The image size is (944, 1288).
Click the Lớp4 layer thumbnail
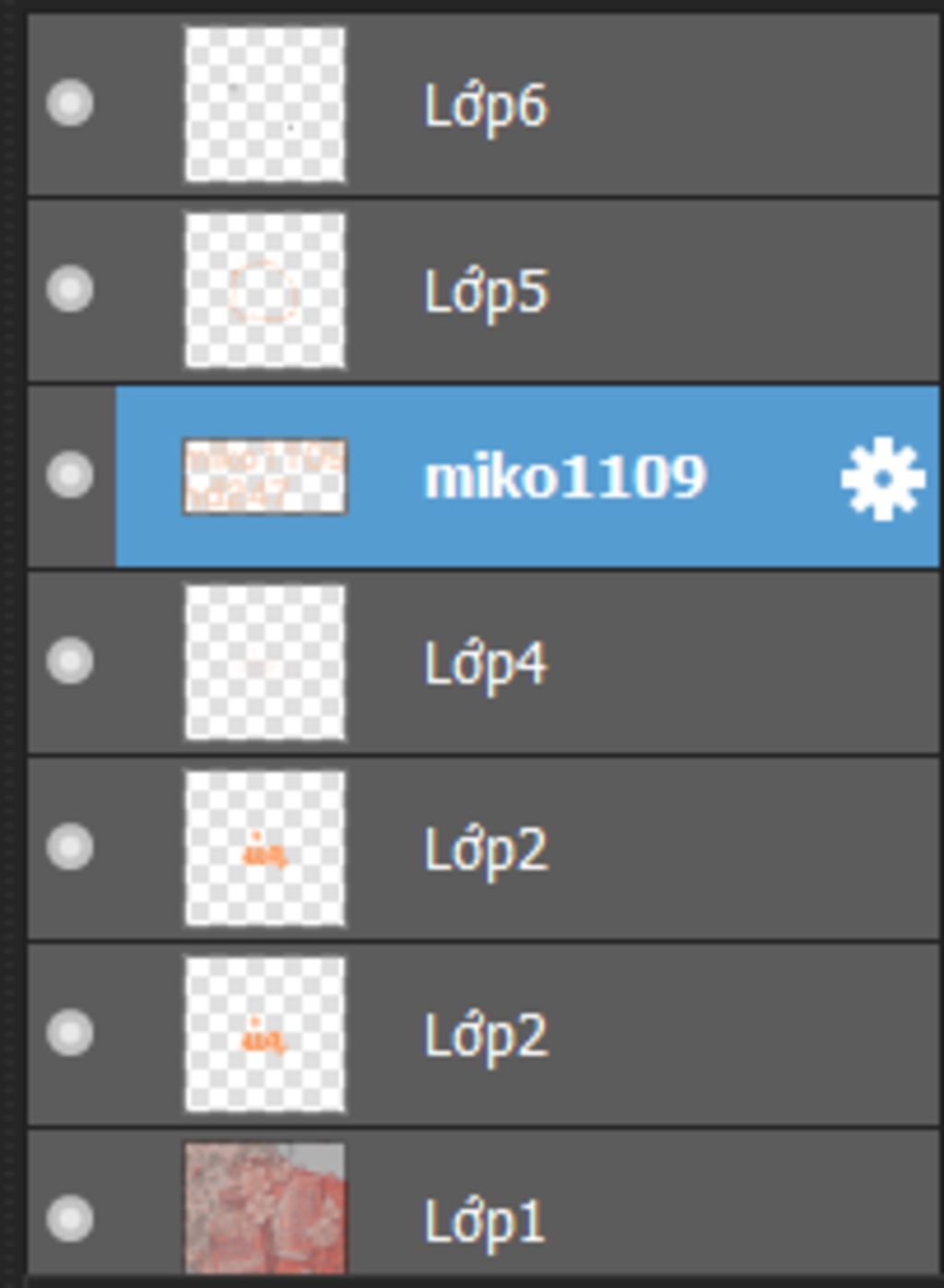click(265, 663)
